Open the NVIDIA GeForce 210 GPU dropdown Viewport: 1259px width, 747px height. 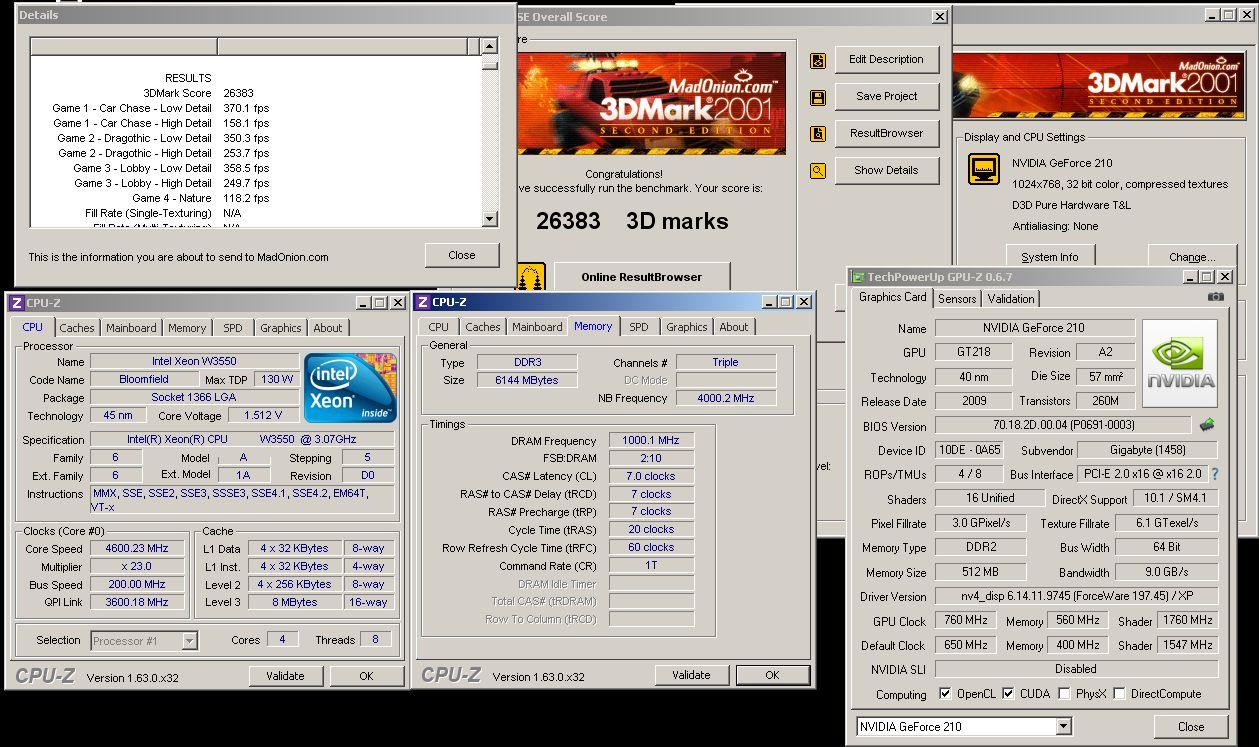pyautogui.click(x=1064, y=727)
